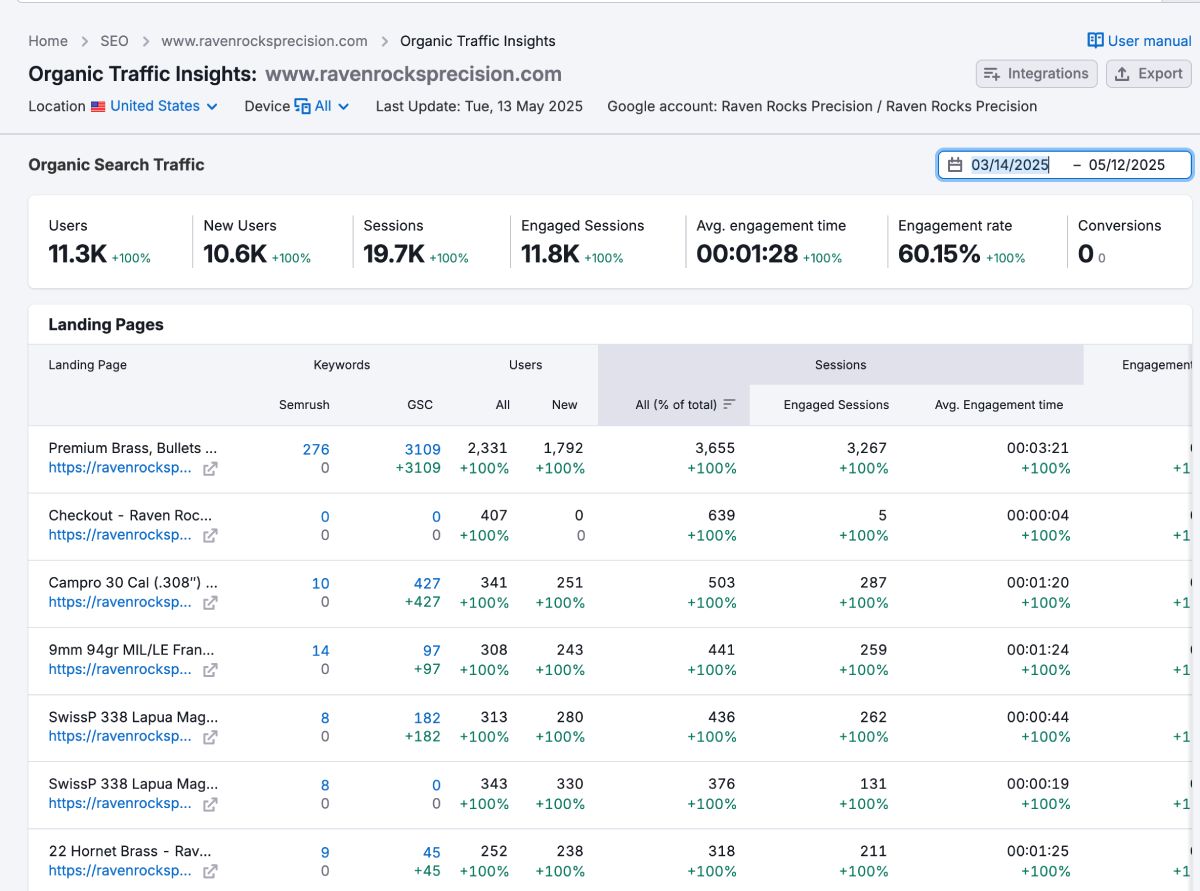This screenshot has height=891, width=1200.
Task: Open external link icon for 22 Hornet Brass row
Action: click(210, 870)
